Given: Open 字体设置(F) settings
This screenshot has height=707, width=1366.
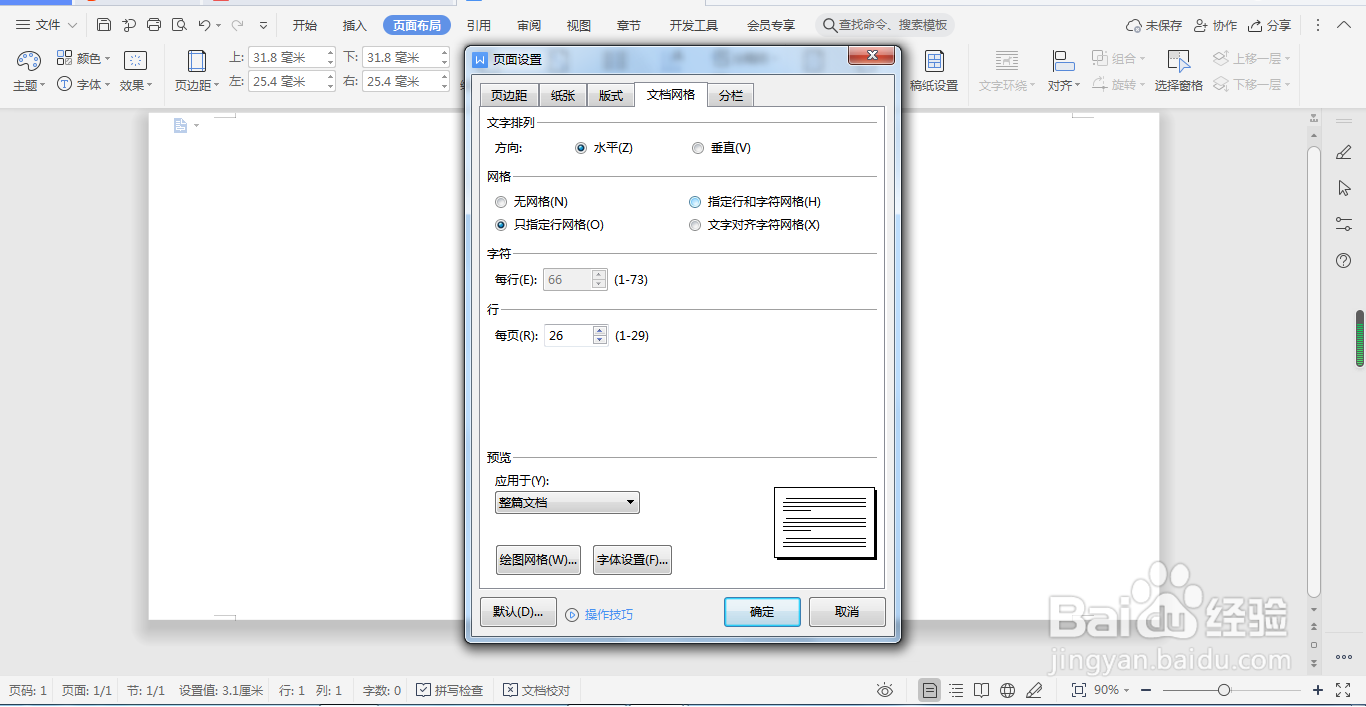Looking at the screenshot, I should pos(632,560).
